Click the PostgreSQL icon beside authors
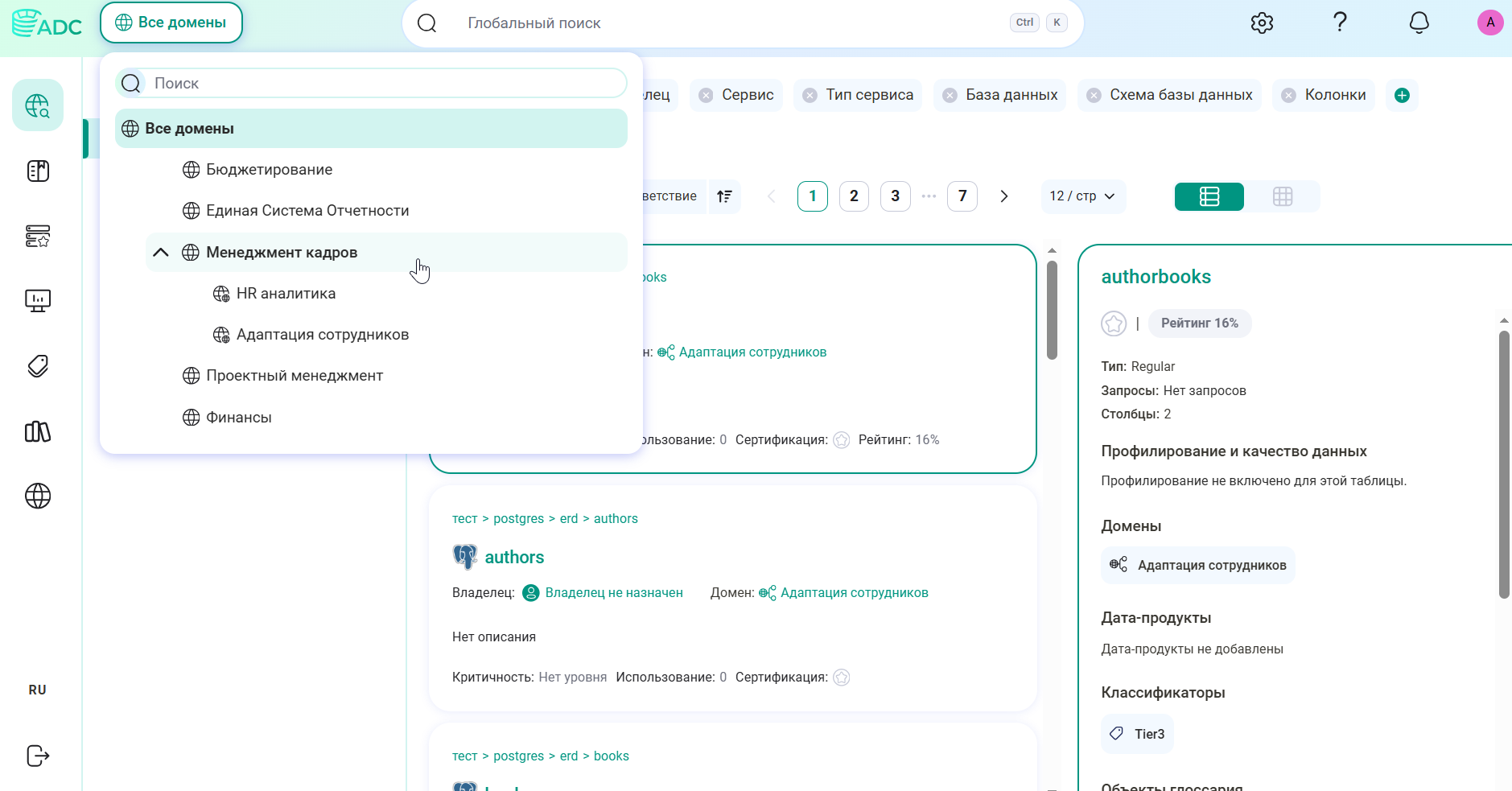This screenshot has height=791, width=1512. (x=465, y=557)
